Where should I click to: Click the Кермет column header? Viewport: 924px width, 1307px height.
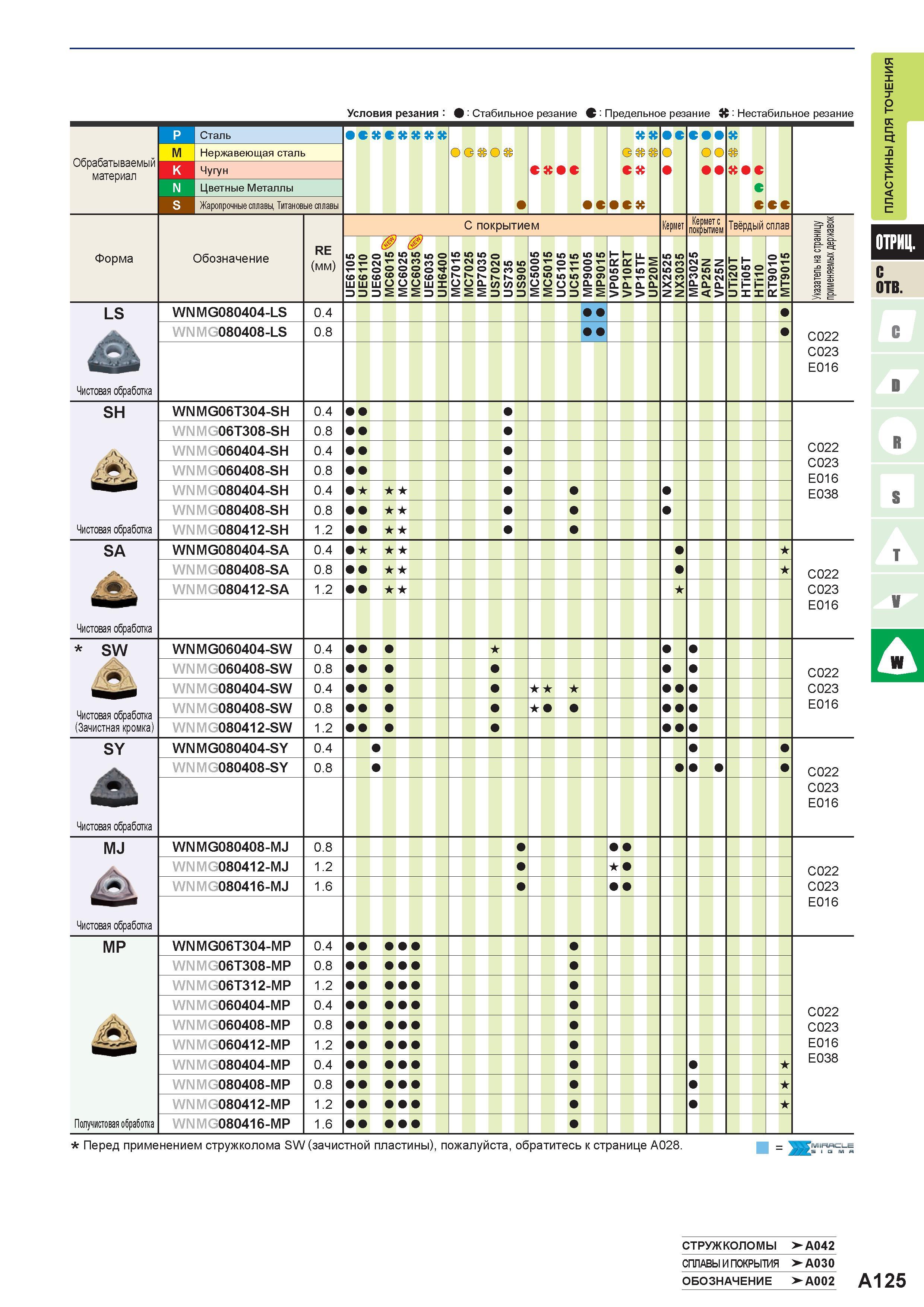click(x=673, y=225)
